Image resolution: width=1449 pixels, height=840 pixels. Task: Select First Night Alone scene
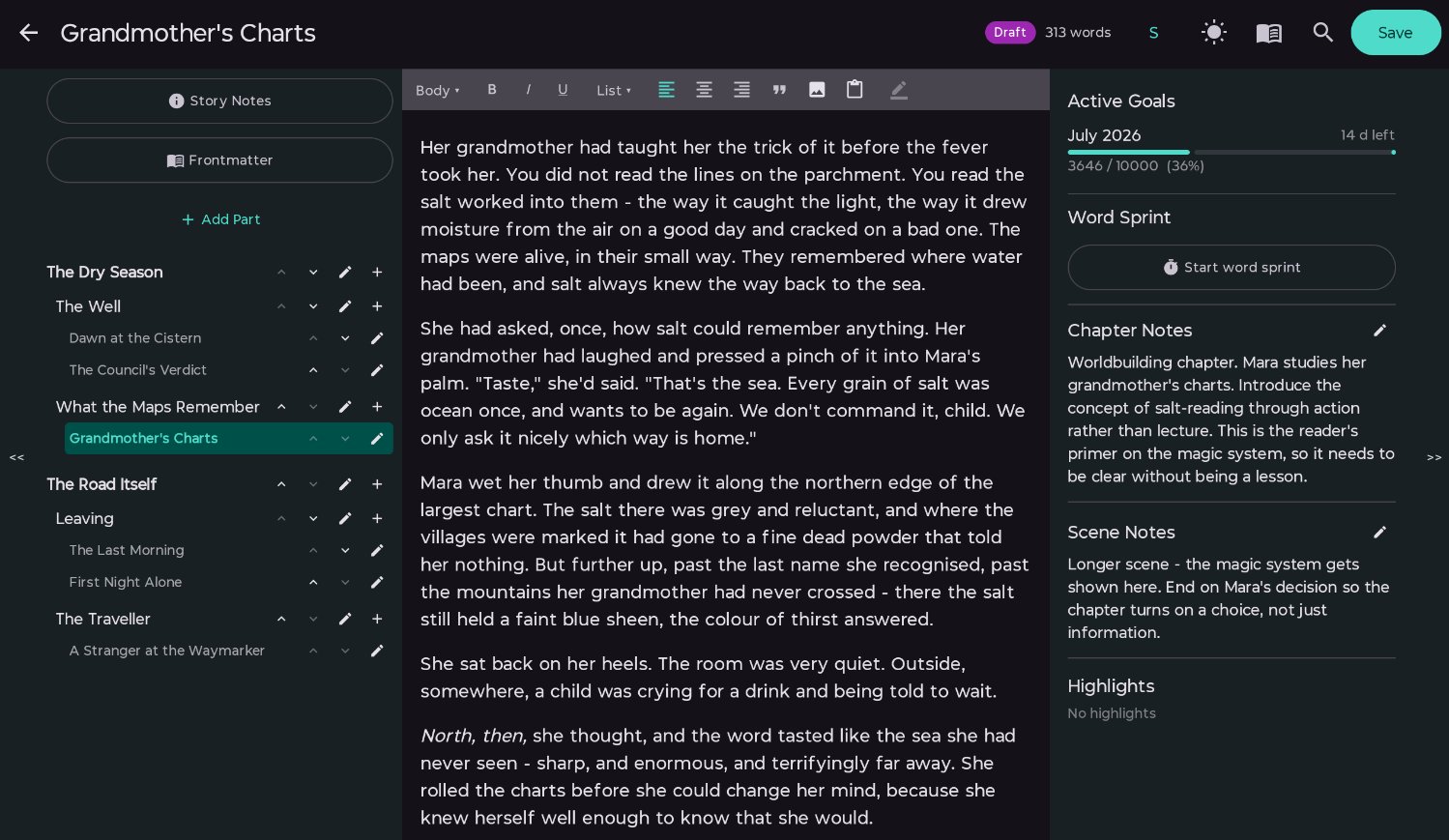tap(126, 582)
